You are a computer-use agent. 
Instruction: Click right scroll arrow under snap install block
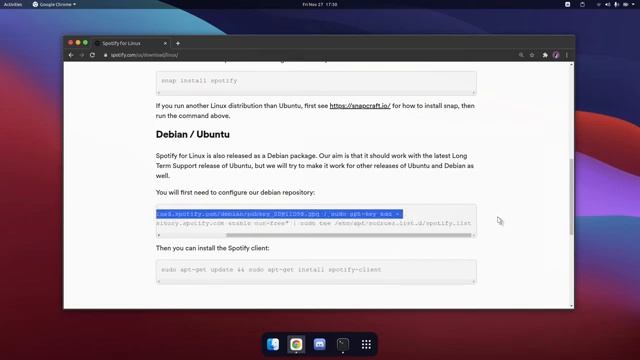(x=474, y=93)
